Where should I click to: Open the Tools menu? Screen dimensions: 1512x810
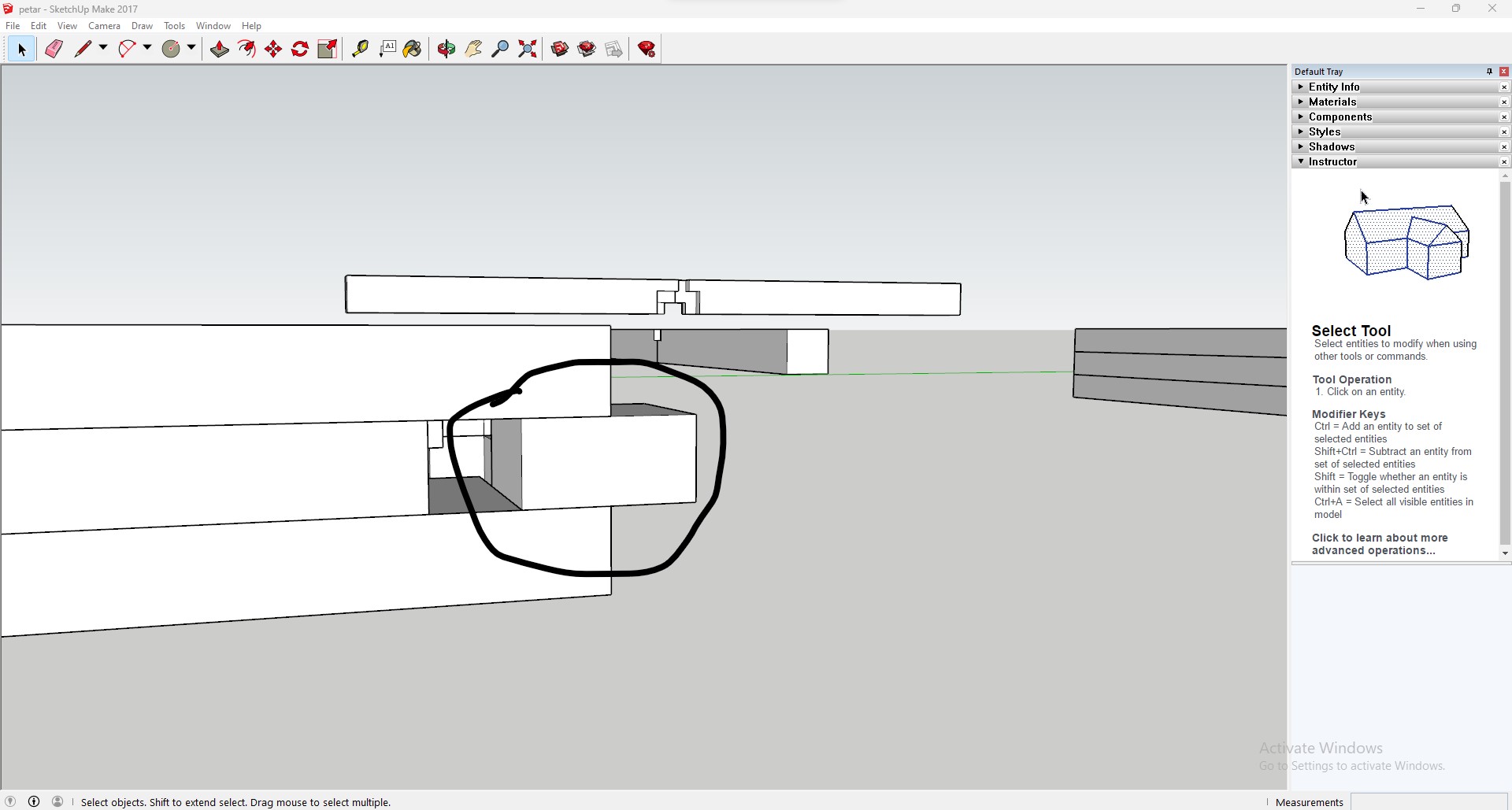tap(175, 26)
